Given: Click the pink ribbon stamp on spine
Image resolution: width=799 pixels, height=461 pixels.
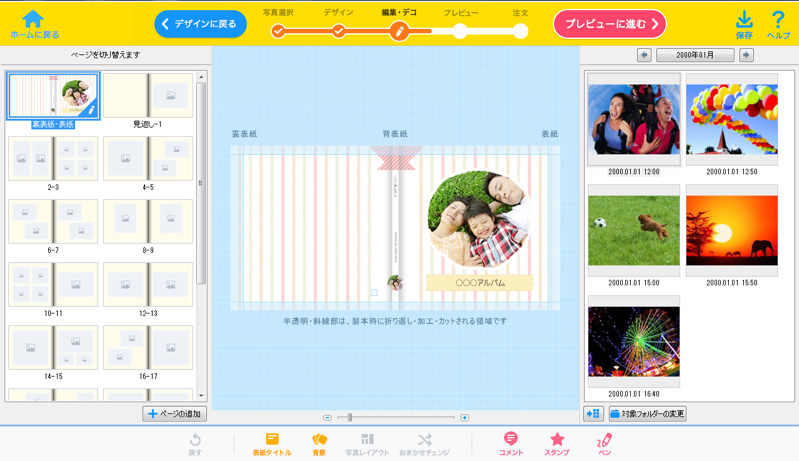Looking at the screenshot, I should [x=396, y=157].
